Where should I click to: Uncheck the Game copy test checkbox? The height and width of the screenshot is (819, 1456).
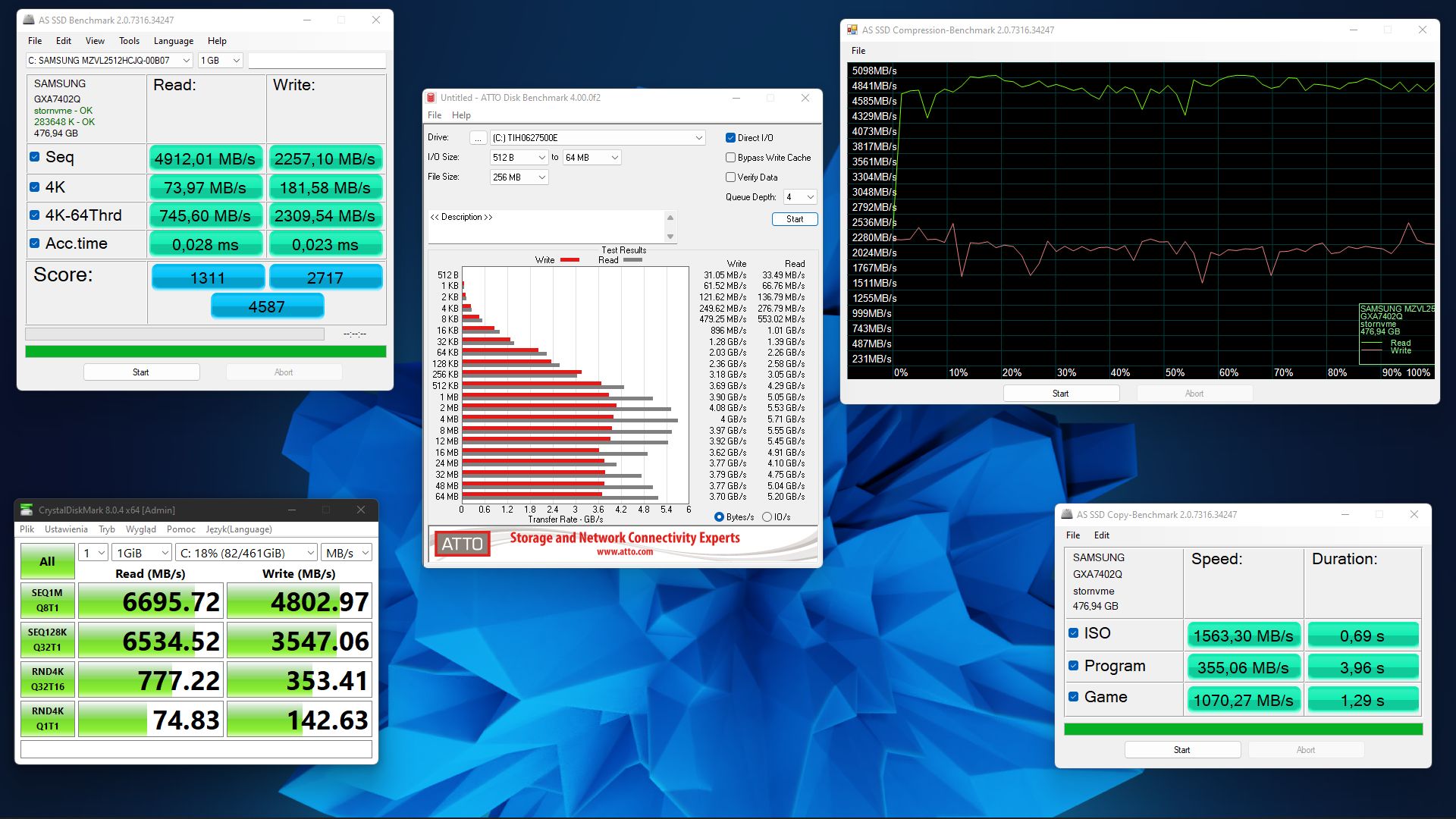pyautogui.click(x=1073, y=697)
